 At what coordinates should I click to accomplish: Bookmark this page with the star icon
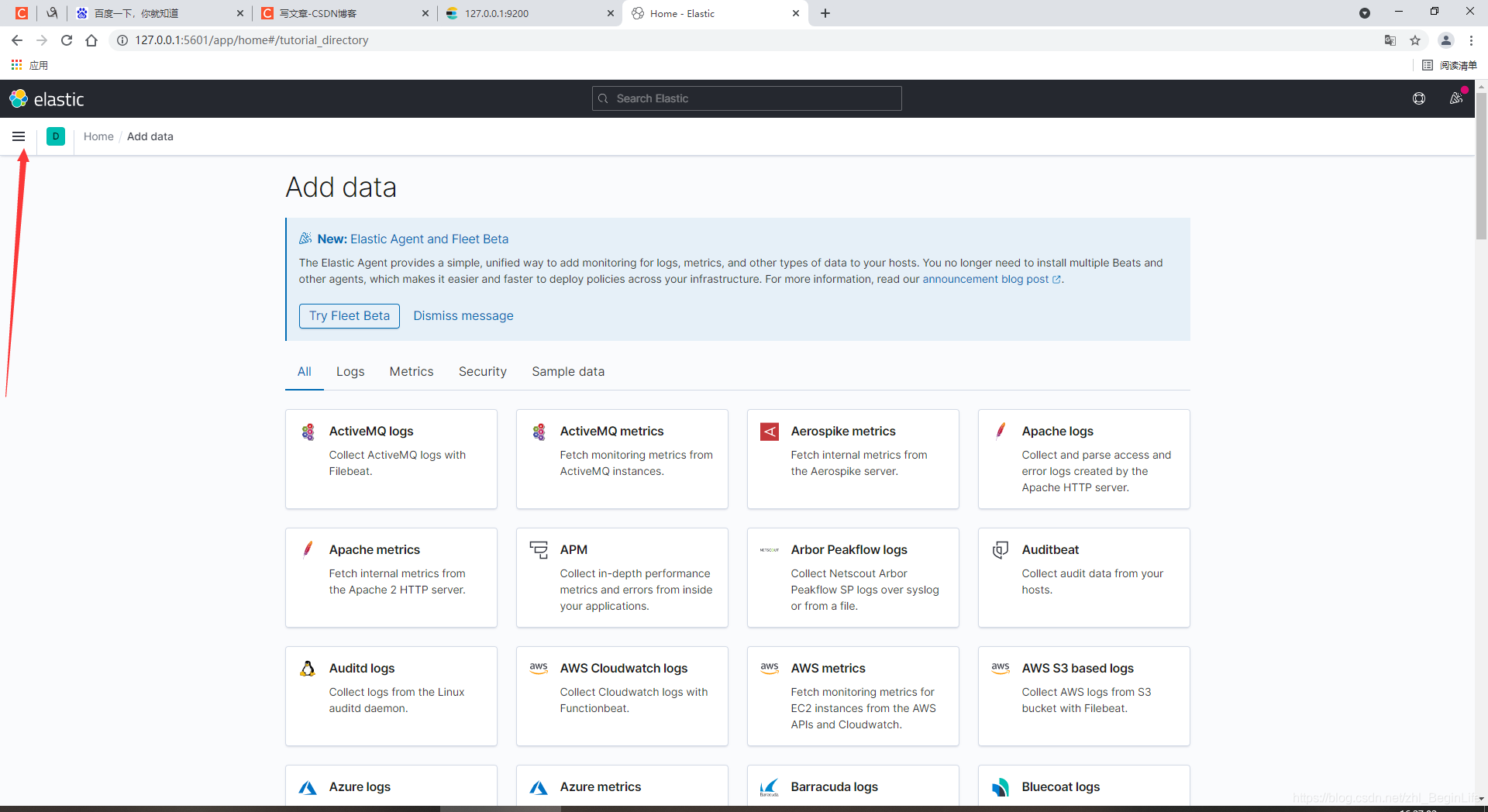(x=1415, y=40)
